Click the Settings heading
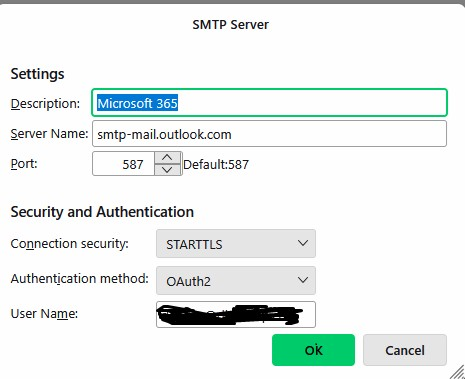 point(37,74)
